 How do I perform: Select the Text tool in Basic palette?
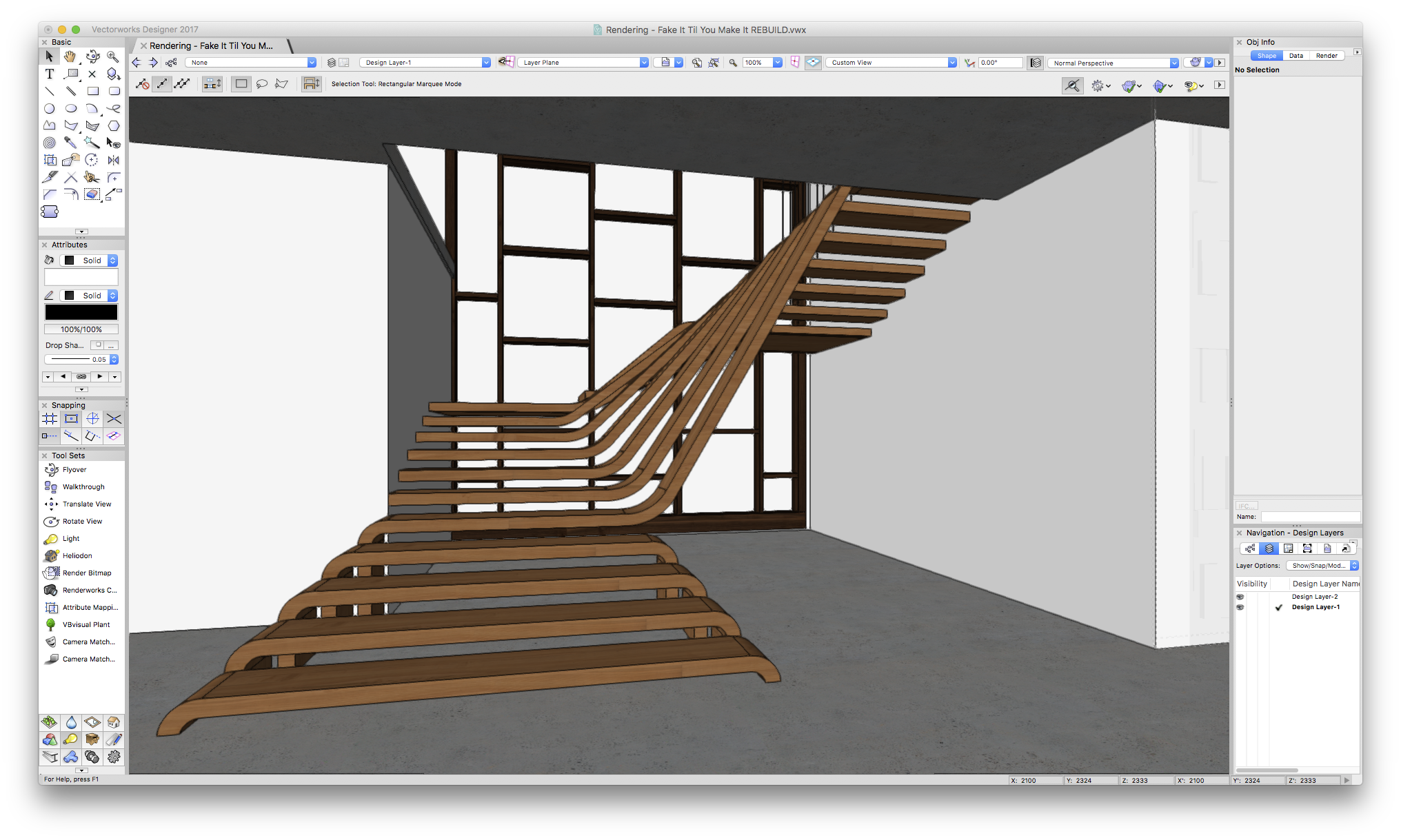[x=50, y=74]
